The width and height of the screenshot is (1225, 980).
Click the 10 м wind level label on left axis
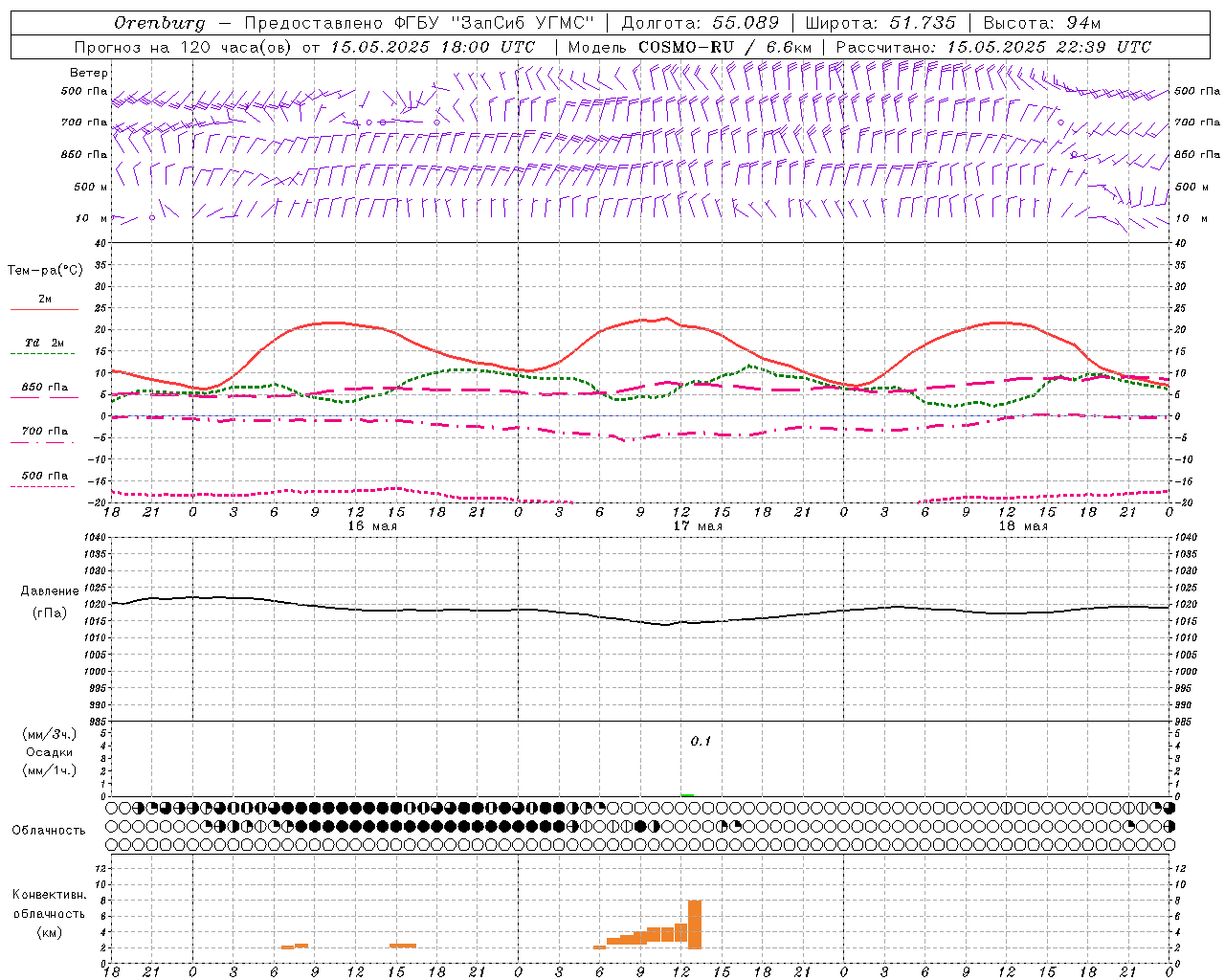coord(91,218)
